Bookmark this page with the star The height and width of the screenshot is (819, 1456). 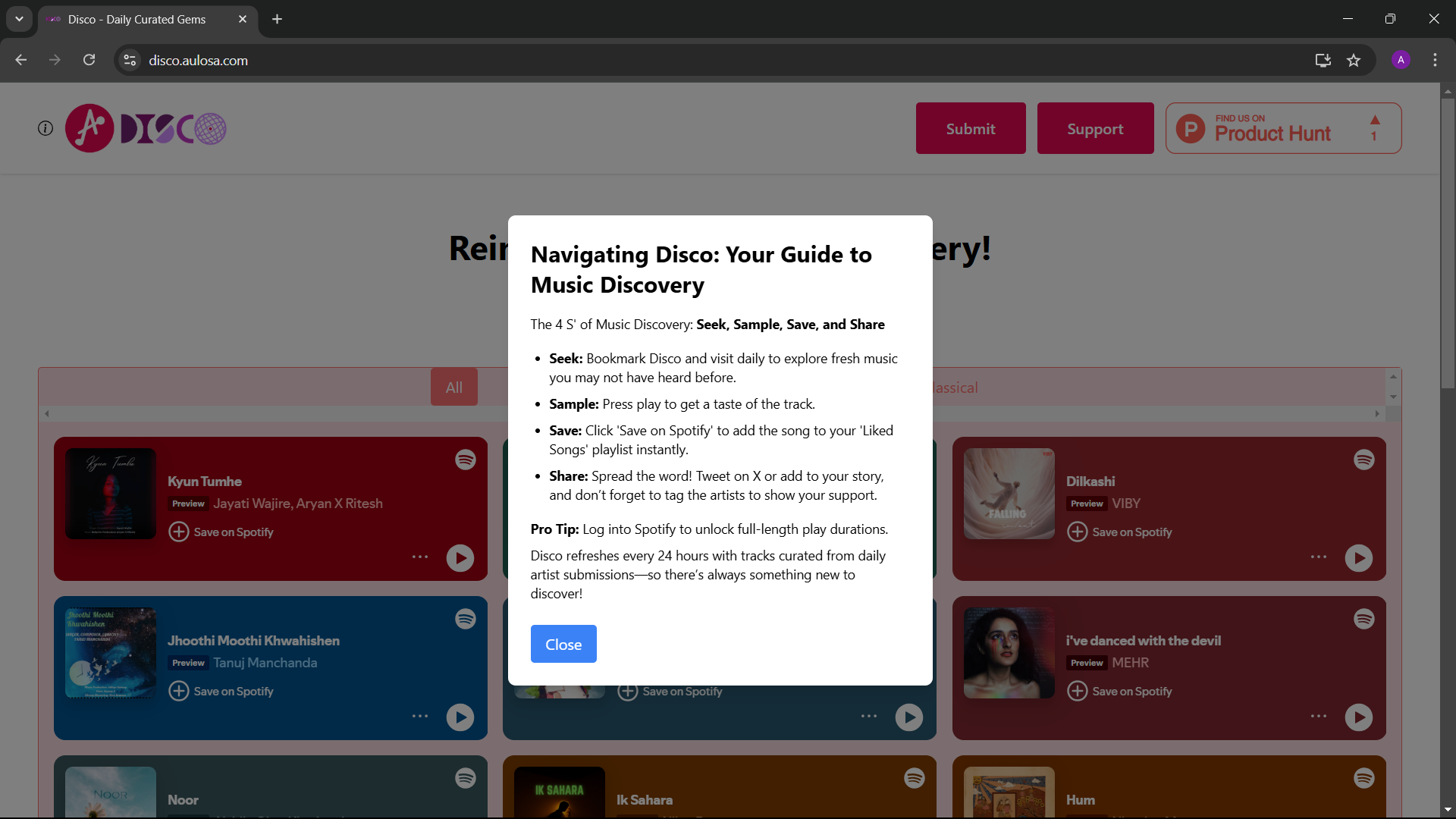tap(1354, 60)
